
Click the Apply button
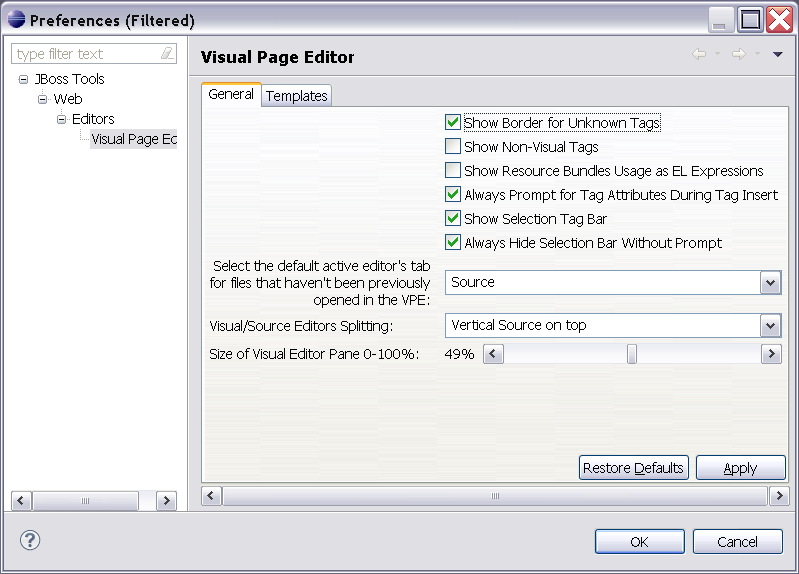click(x=740, y=468)
